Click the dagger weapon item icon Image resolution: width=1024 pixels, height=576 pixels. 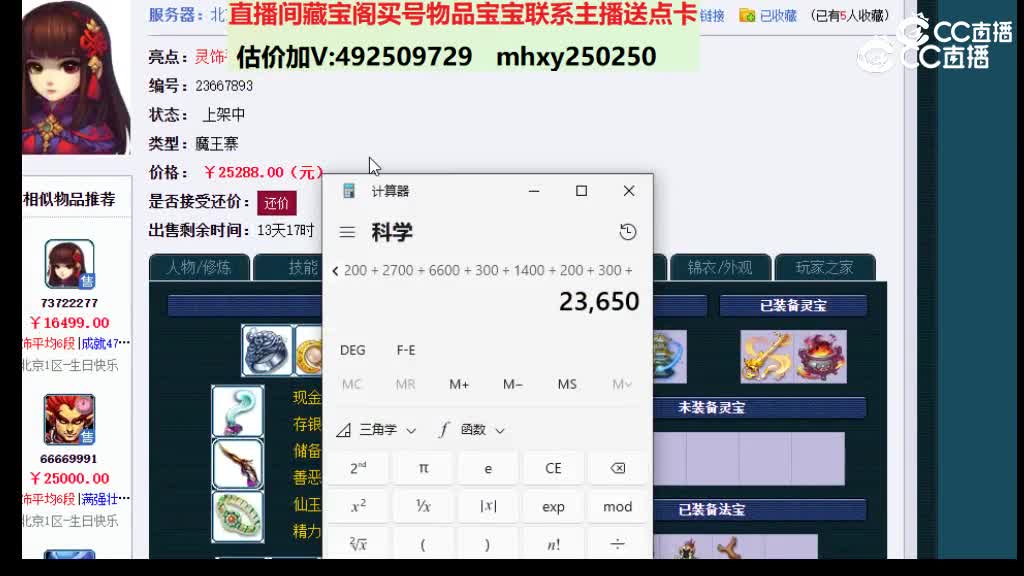click(237, 463)
